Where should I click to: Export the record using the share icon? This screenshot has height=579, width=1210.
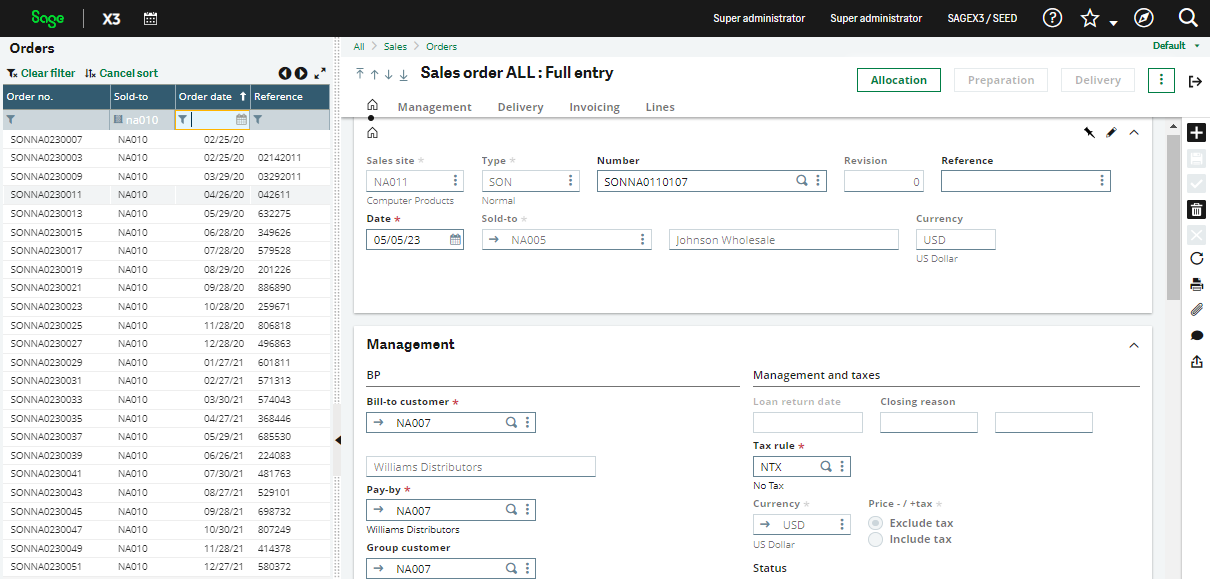tap(1196, 361)
